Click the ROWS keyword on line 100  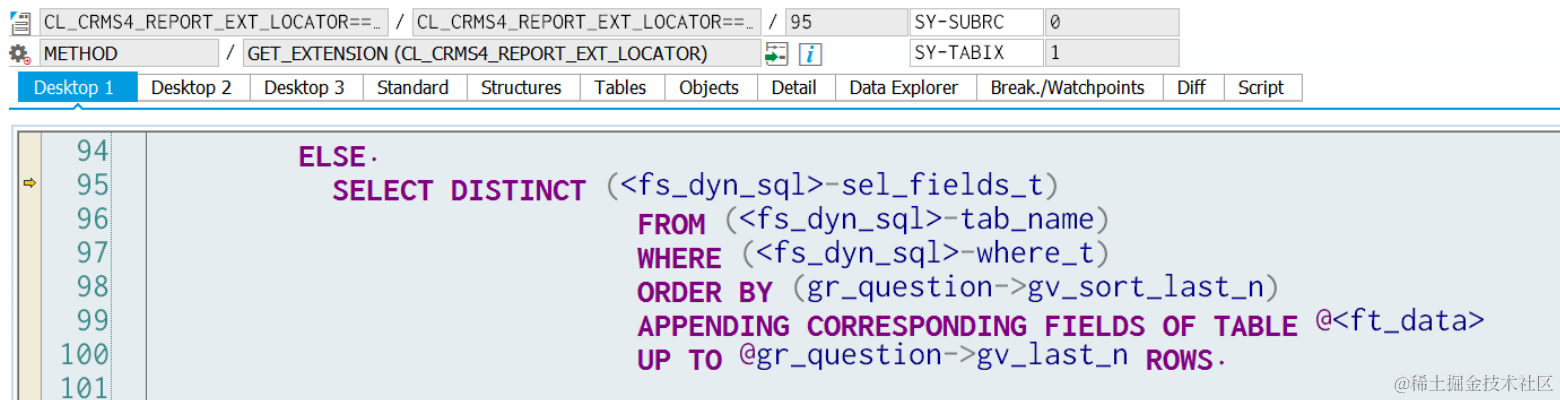[x=1179, y=361]
